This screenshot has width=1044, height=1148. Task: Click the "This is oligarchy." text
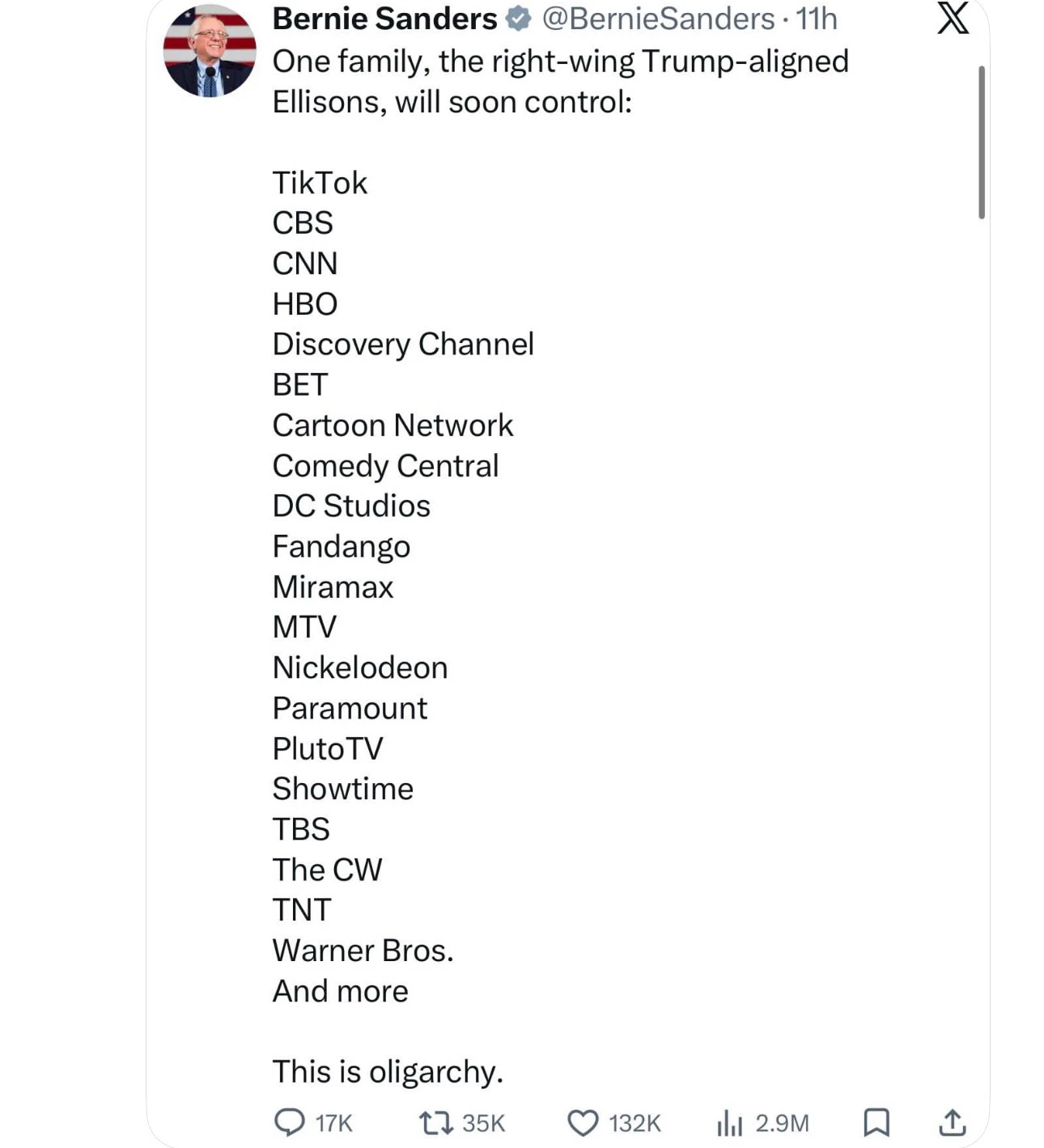[x=388, y=1071]
